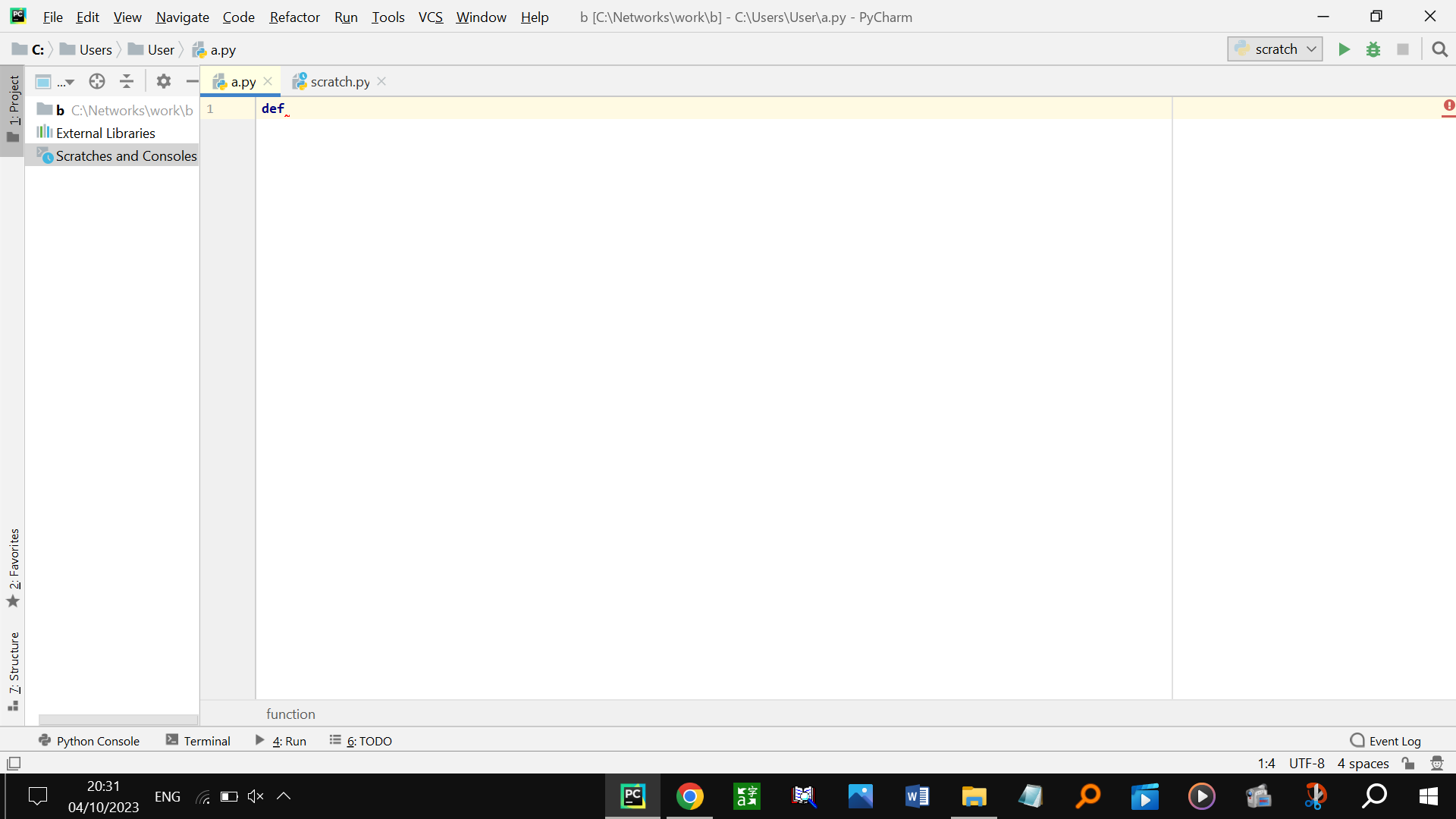The image size is (1456, 819).
Task: Open the 4: Run tool window
Action: pyautogui.click(x=281, y=741)
